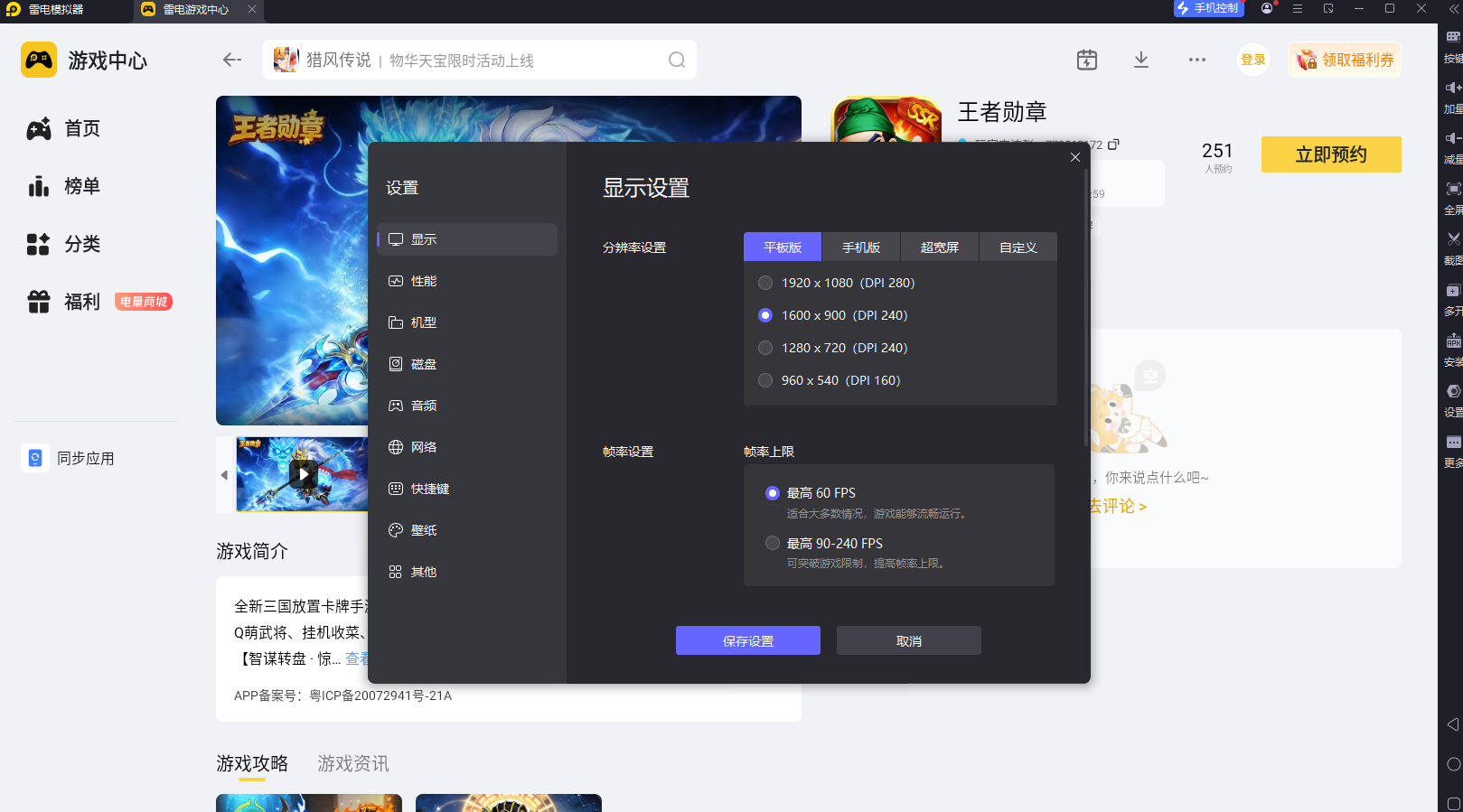Click the 登录 login button
1463x812 pixels.
pos(1253,60)
